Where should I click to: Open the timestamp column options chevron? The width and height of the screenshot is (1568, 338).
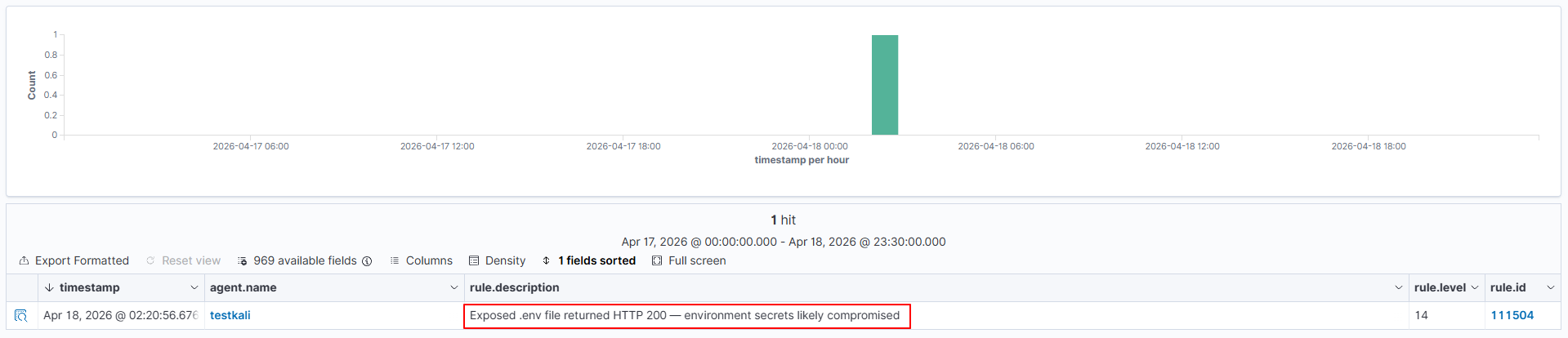[x=194, y=287]
